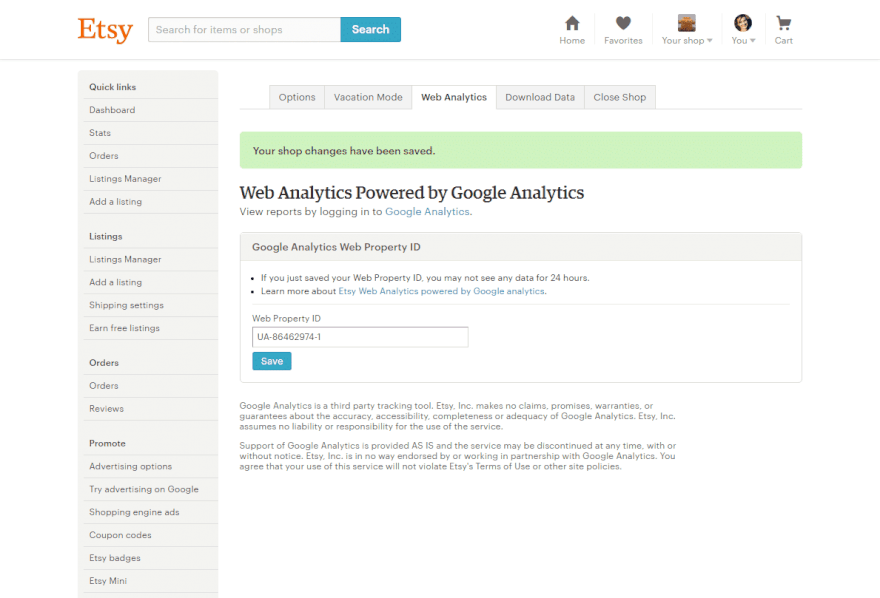Image resolution: width=880 pixels, height=598 pixels.
Task: Click the user profile avatar
Action: pyautogui.click(x=742, y=23)
